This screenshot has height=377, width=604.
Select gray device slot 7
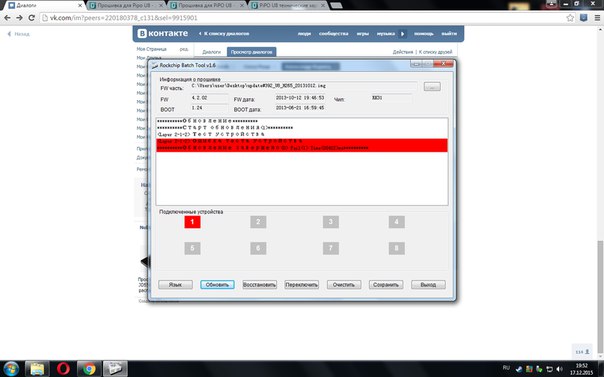331,248
